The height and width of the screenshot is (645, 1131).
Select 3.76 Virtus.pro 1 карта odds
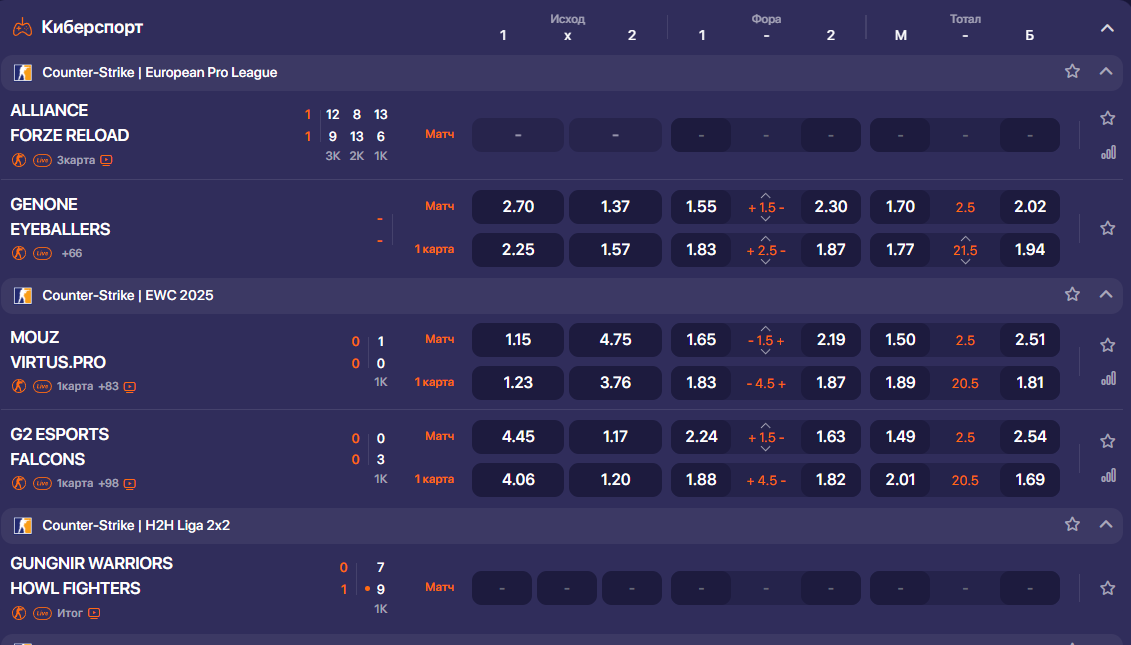point(615,383)
